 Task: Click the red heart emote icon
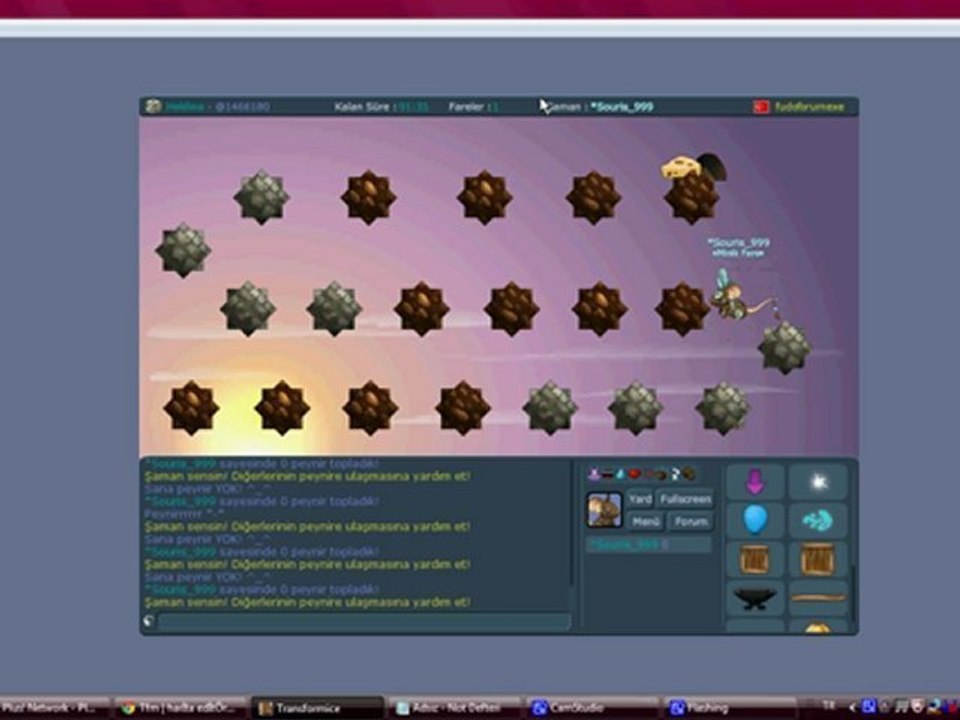pos(635,474)
